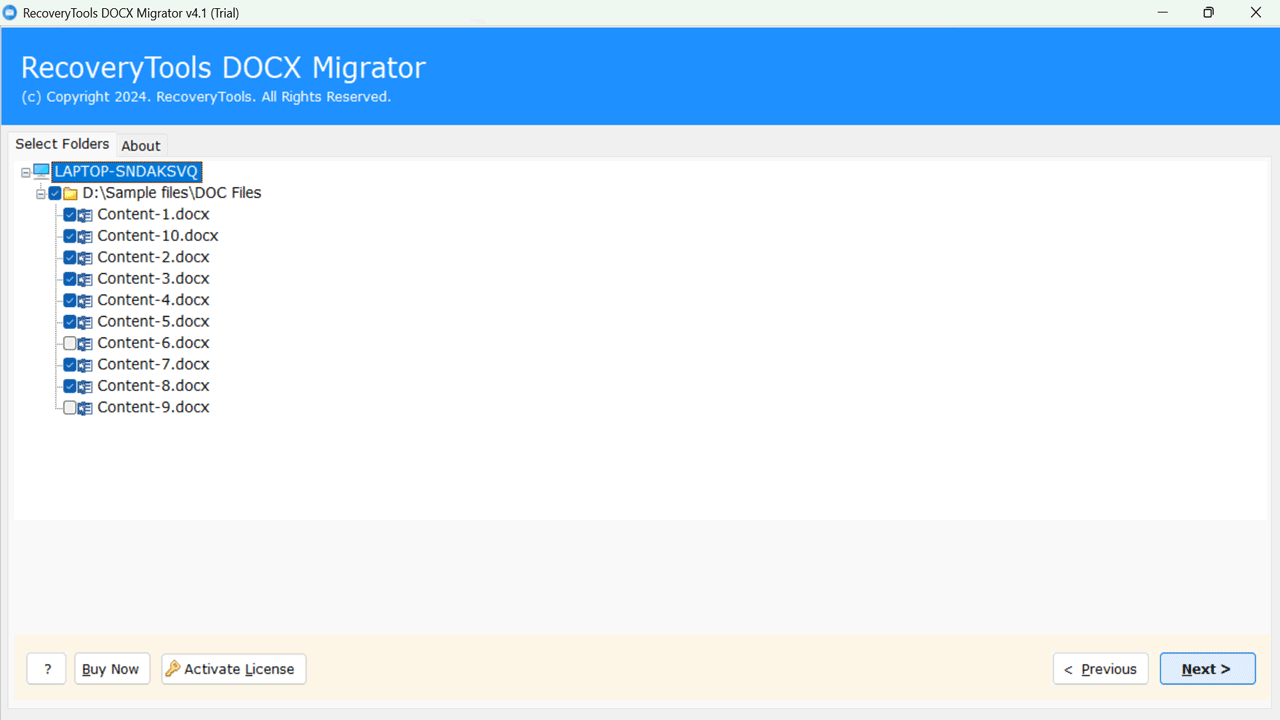Select the Content-9.docx file name
The width and height of the screenshot is (1280, 720).
pos(153,408)
